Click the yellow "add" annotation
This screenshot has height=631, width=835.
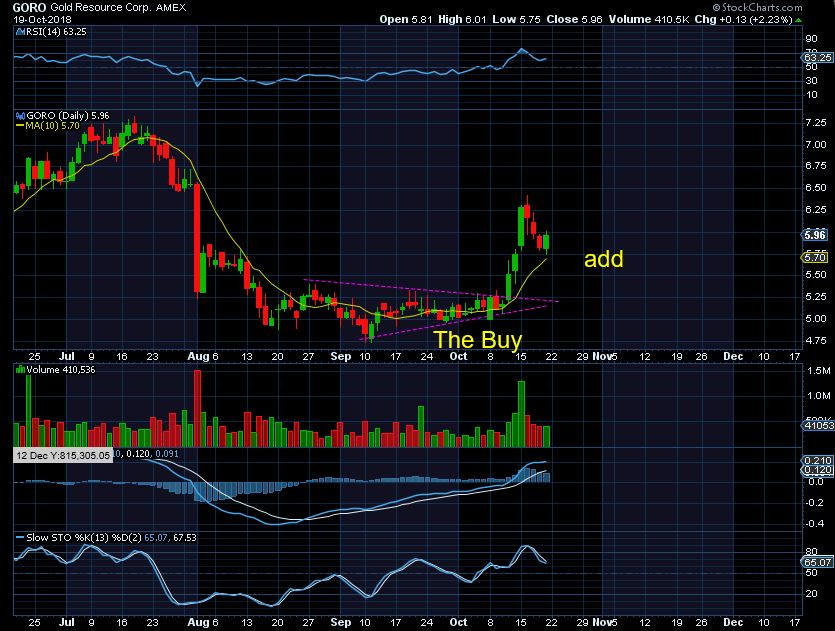[603, 259]
